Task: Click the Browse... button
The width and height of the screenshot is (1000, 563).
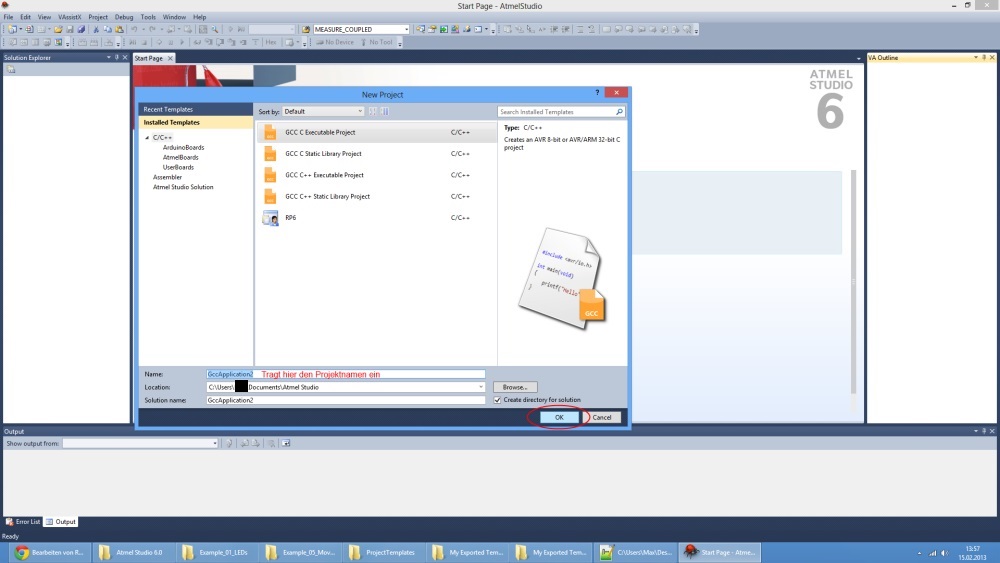Action: (x=514, y=387)
